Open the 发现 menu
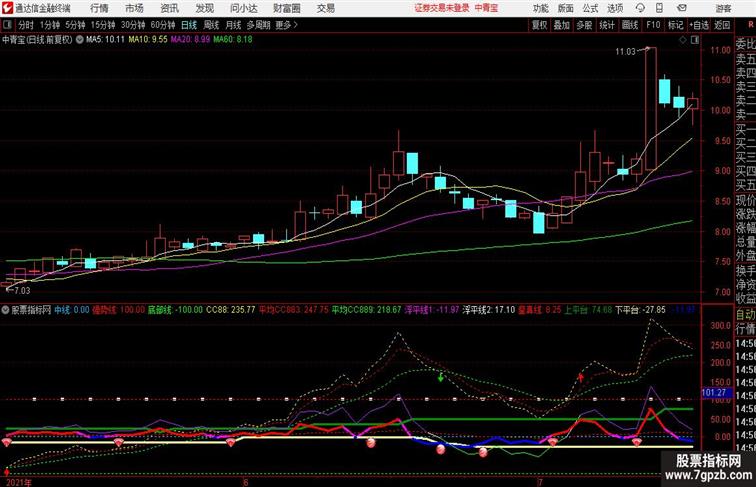 204,8
